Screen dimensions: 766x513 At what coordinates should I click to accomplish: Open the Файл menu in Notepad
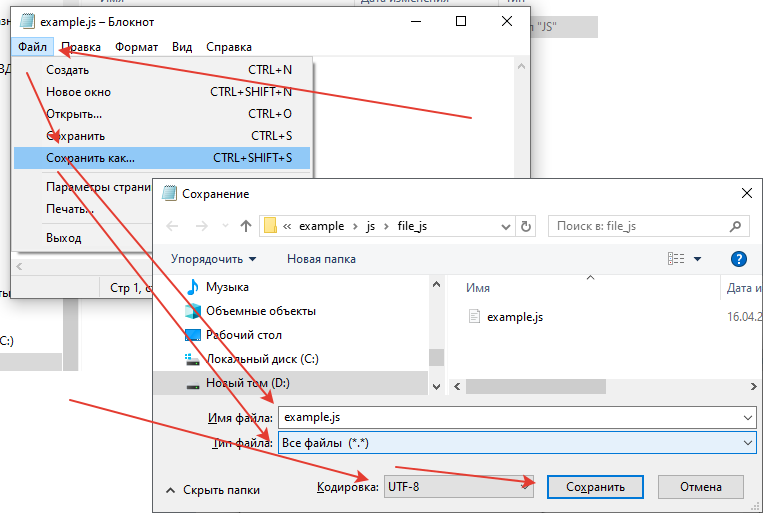32,47
